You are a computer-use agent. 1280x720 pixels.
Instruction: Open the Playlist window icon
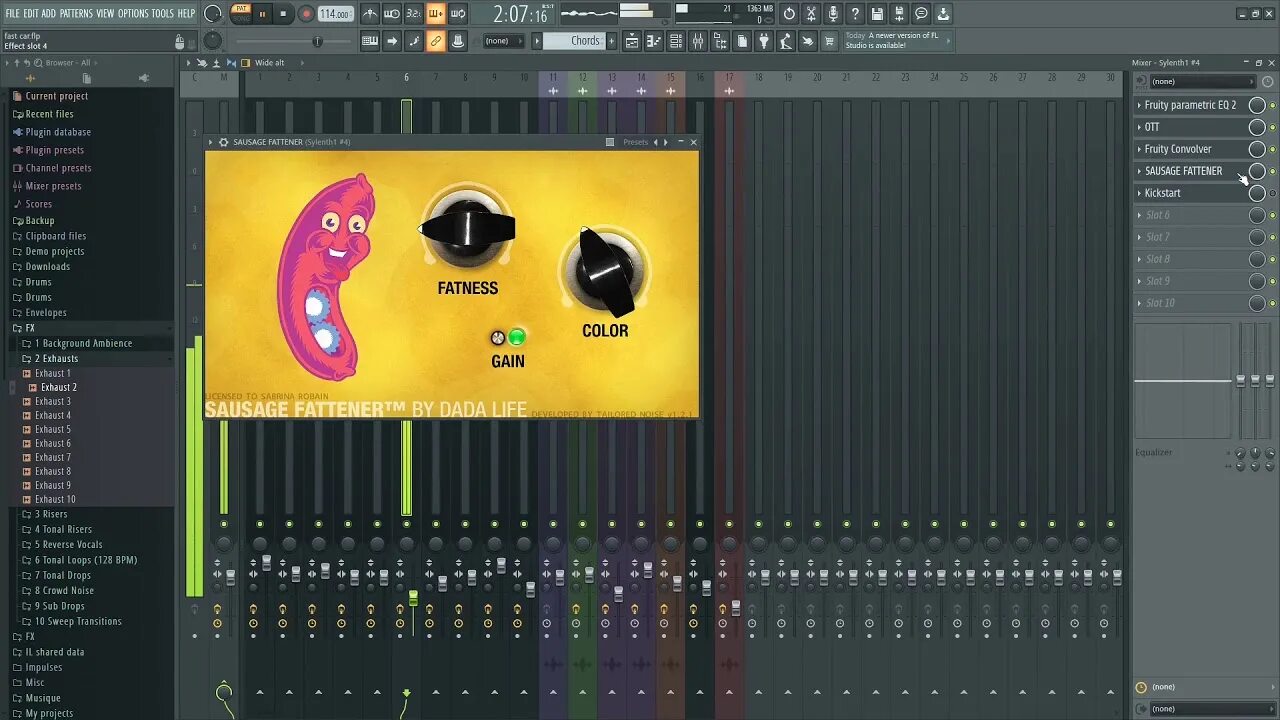click(x=632, y=41)
